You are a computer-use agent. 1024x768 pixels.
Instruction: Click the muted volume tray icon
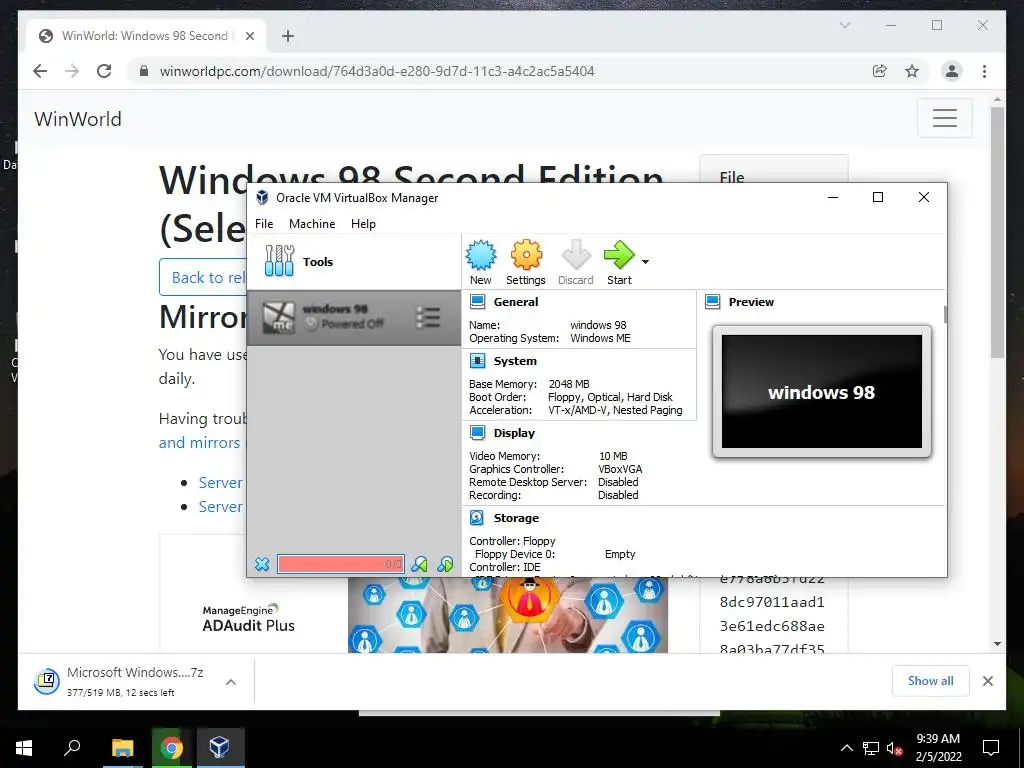point(895,748)
